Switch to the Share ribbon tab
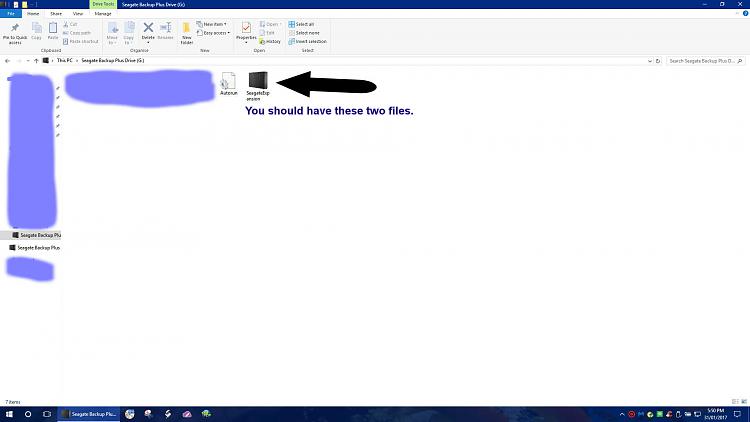This screenshot has height=422, width=750. pos(56,13)
